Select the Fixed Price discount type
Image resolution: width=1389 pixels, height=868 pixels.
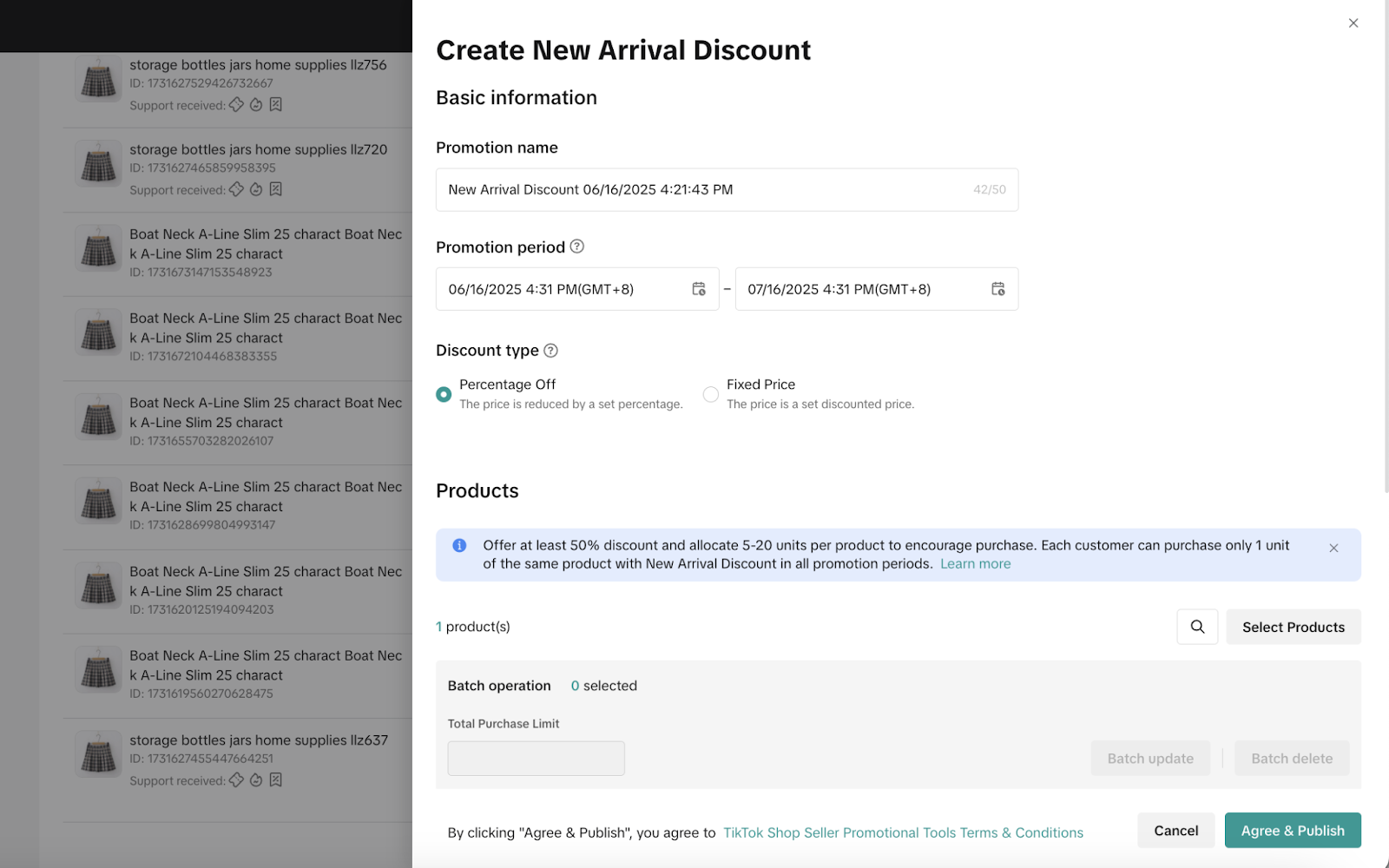711,393
